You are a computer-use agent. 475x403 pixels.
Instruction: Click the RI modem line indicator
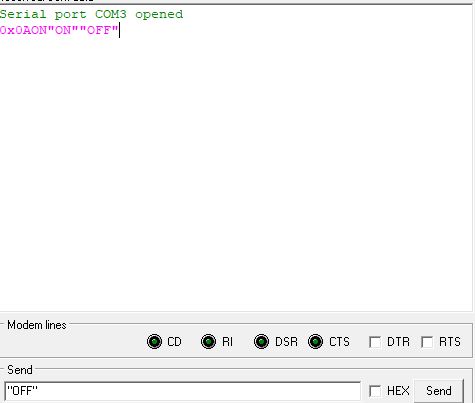(208, 342)
